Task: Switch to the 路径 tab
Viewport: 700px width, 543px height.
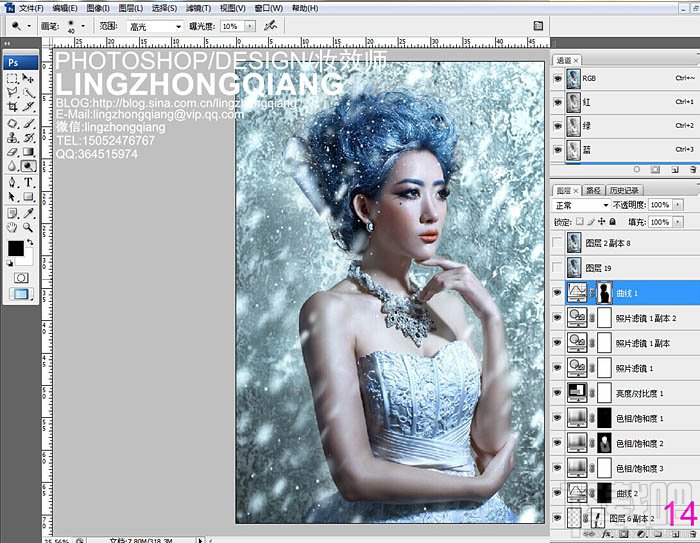Action: pyautogui.click(x=593, y=190)
